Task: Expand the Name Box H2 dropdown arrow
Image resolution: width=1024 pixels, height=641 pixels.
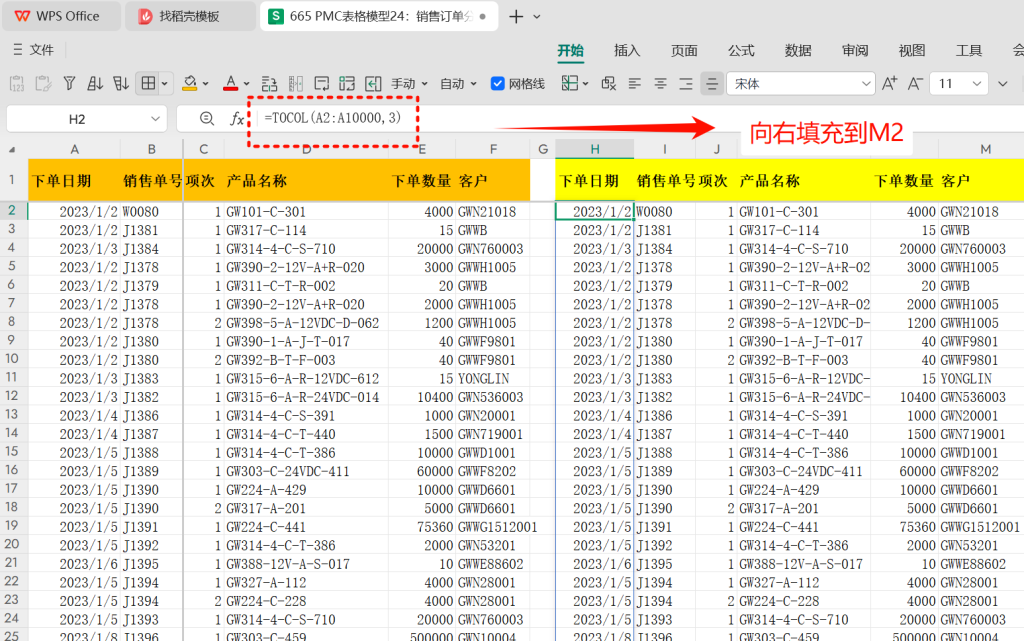Action: [155, 119]
